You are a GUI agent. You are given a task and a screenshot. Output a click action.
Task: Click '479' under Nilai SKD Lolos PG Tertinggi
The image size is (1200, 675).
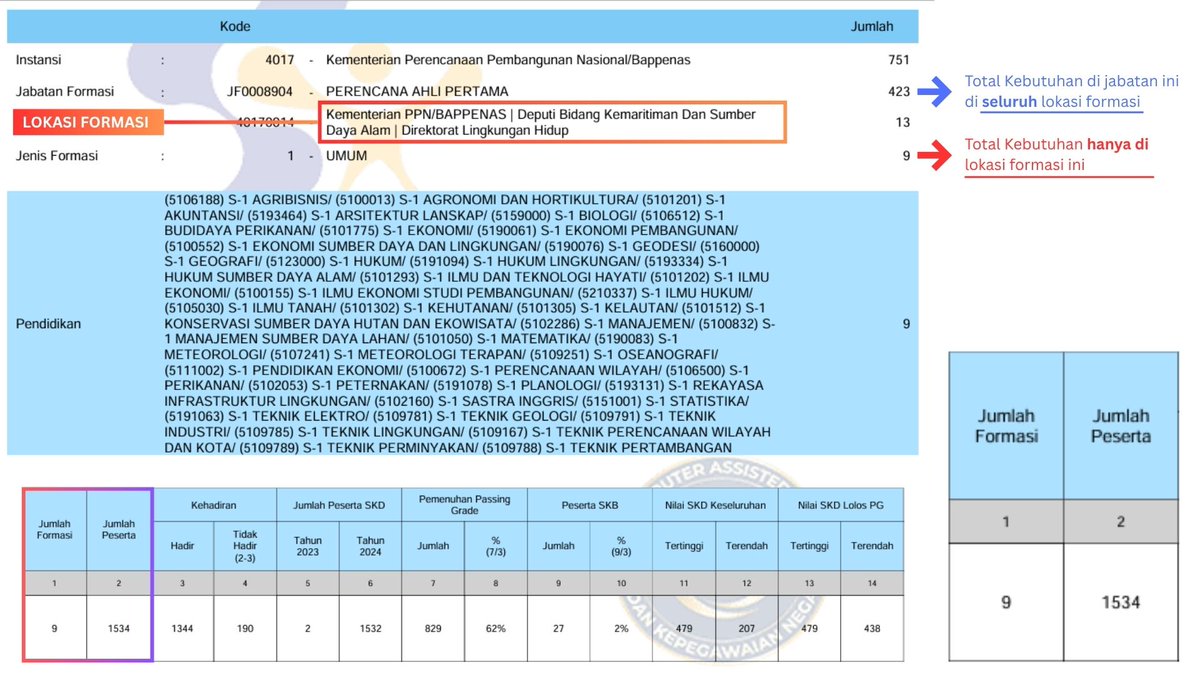tap(809, 628)
